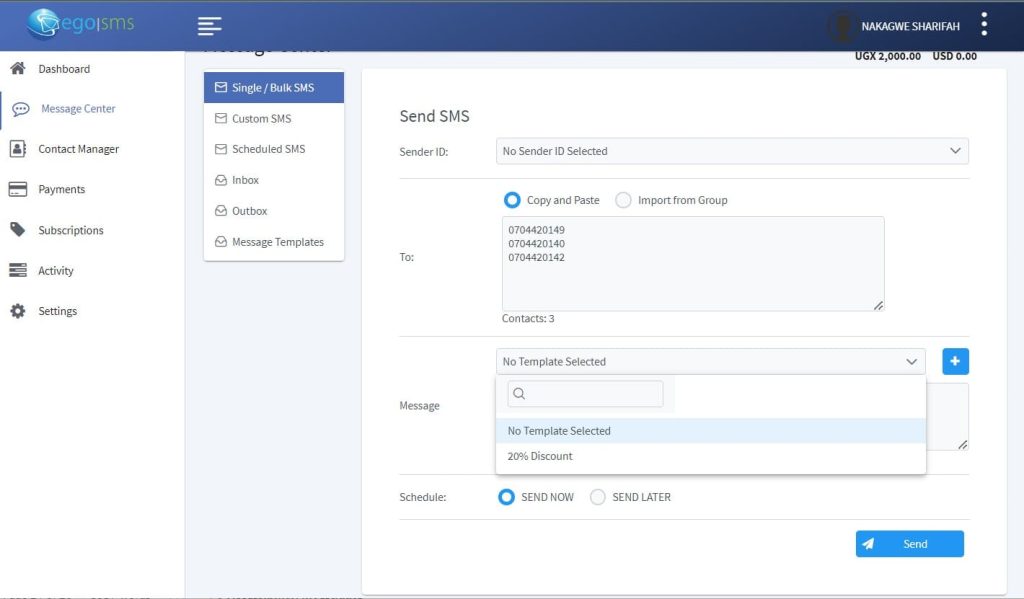Click the Activity icon in sidebar
This screenshot has height=599, width=1024.
click(17, 271)
